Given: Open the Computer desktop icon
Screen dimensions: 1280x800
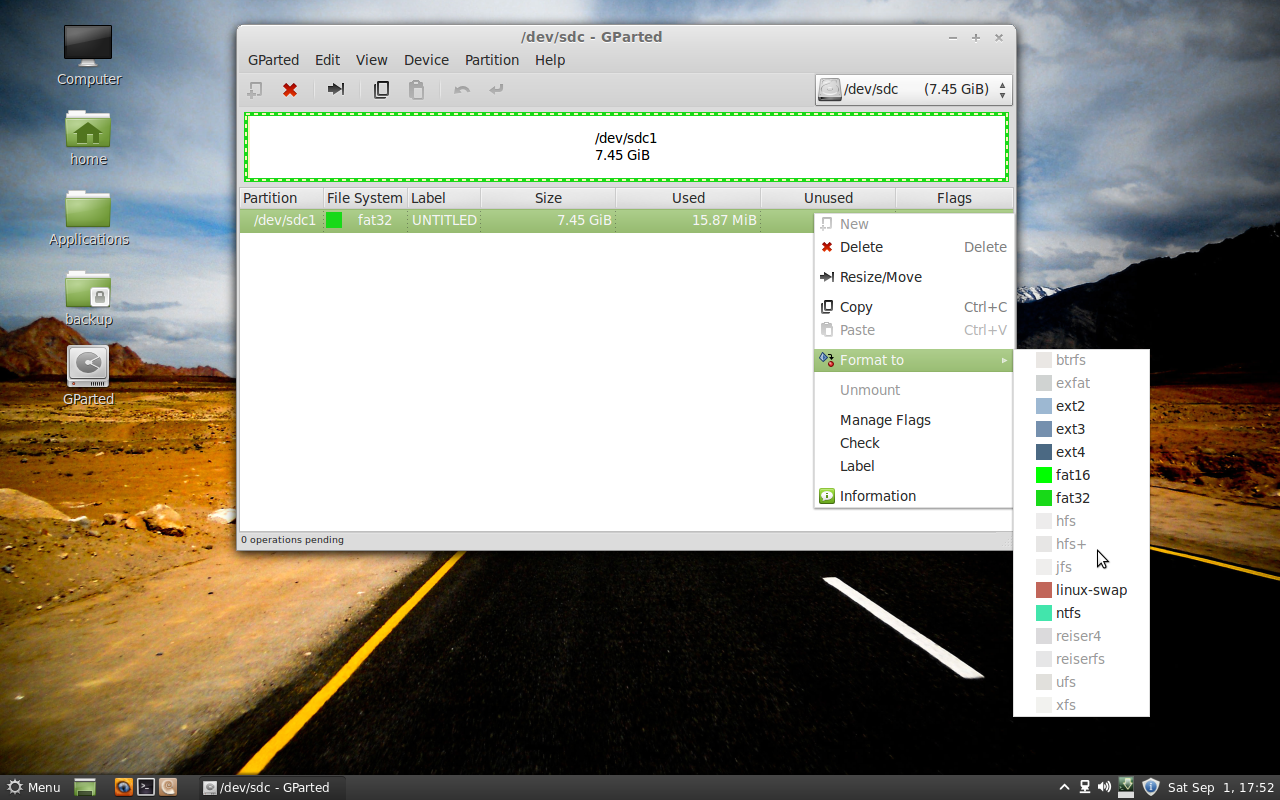Looking at the screenshot, I should coord(88,56).
